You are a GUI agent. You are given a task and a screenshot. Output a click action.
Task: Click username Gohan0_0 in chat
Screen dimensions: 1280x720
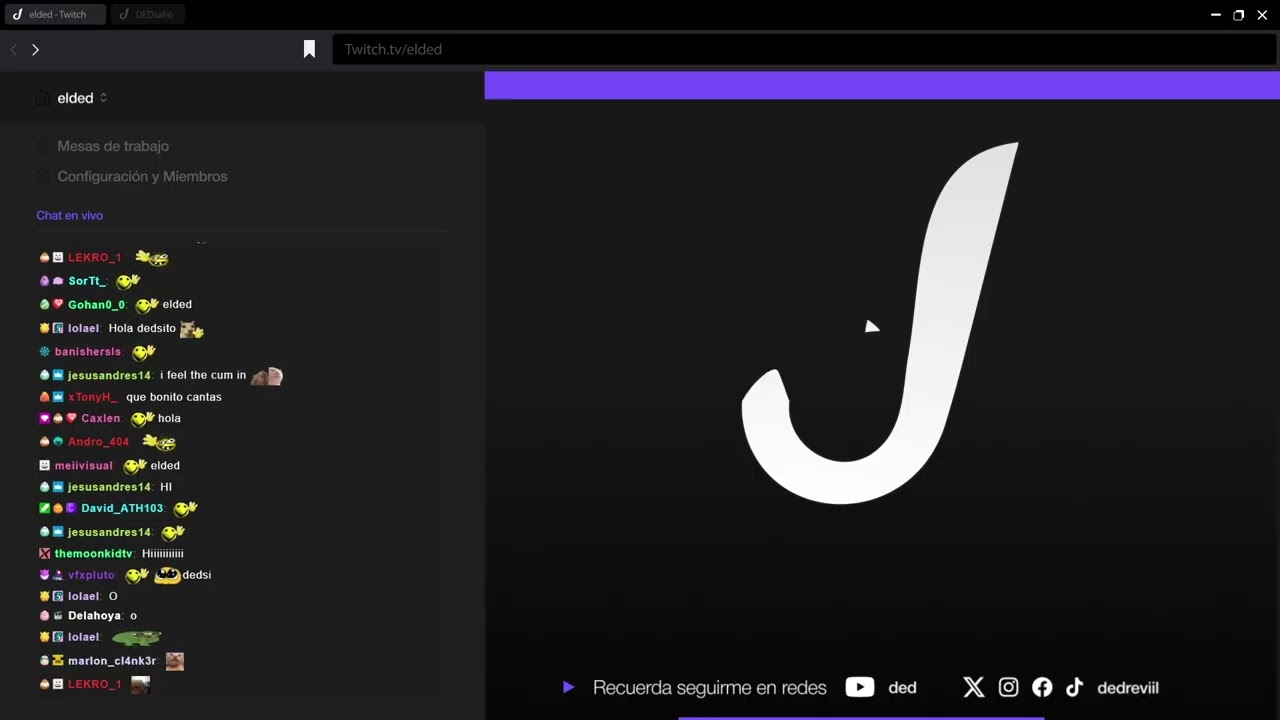[96, 305]
